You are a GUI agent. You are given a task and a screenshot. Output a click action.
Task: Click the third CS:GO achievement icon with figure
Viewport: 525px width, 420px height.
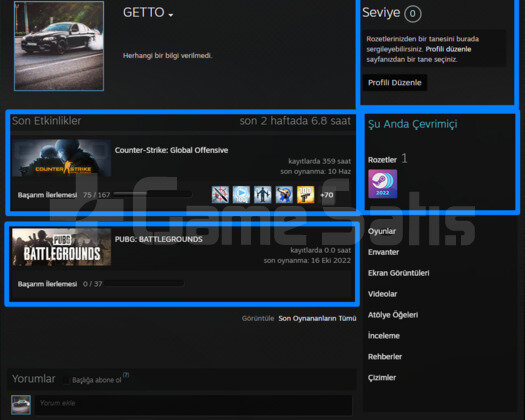(x=263, y=195)
